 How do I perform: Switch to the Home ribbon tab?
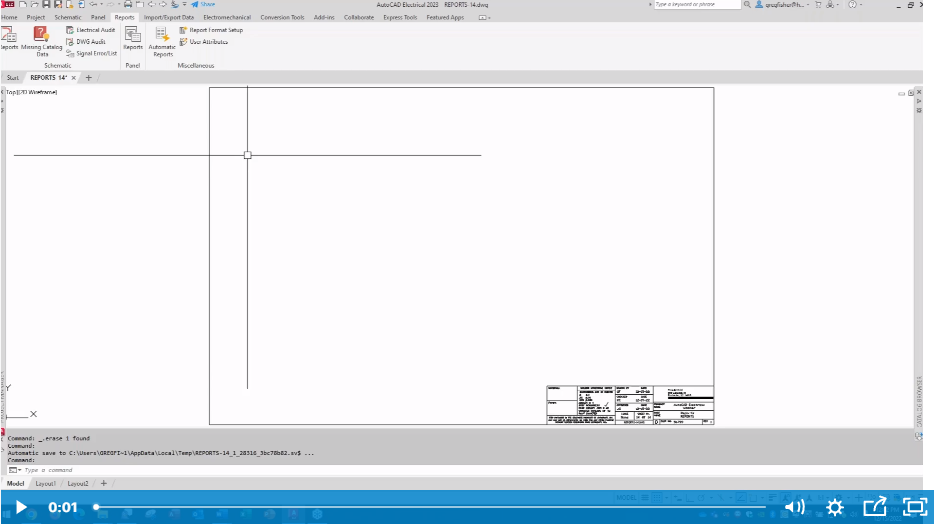tap(9, 17)
